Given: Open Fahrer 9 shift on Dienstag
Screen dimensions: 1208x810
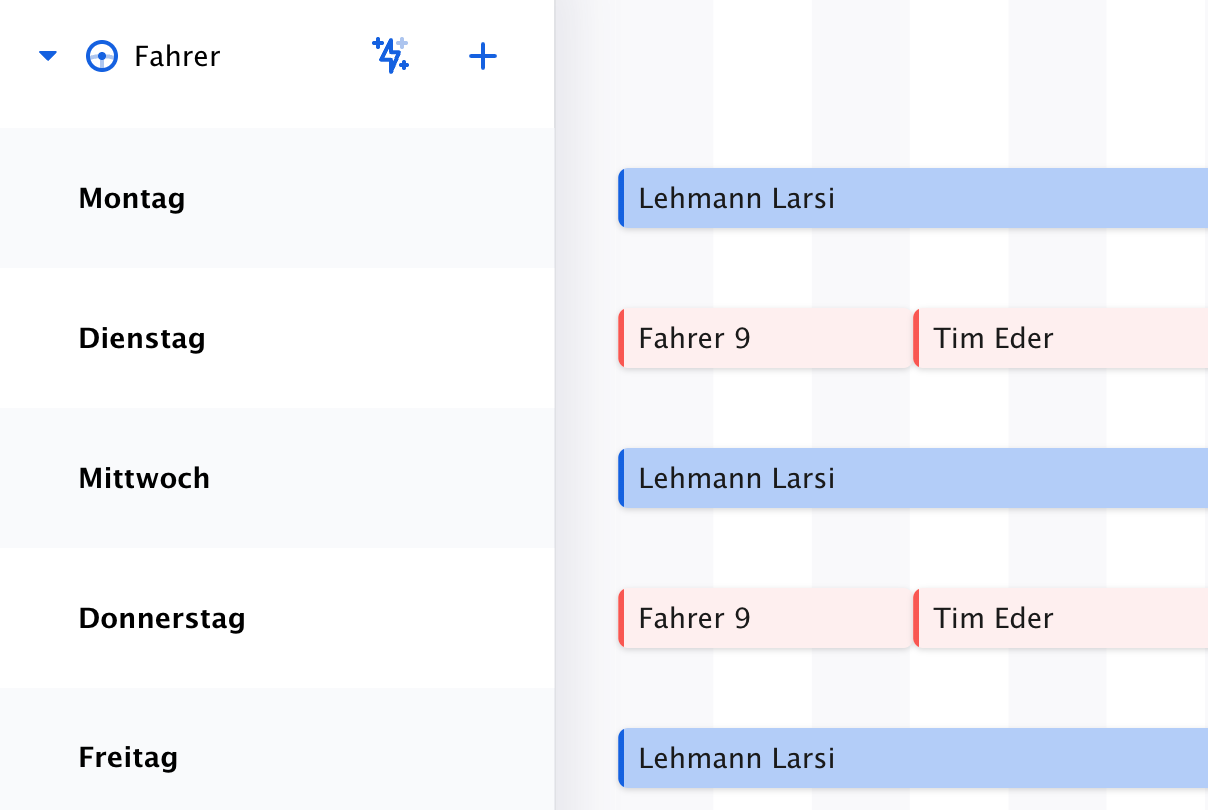Looking at the screenshot, I should [x=765, y=338].
